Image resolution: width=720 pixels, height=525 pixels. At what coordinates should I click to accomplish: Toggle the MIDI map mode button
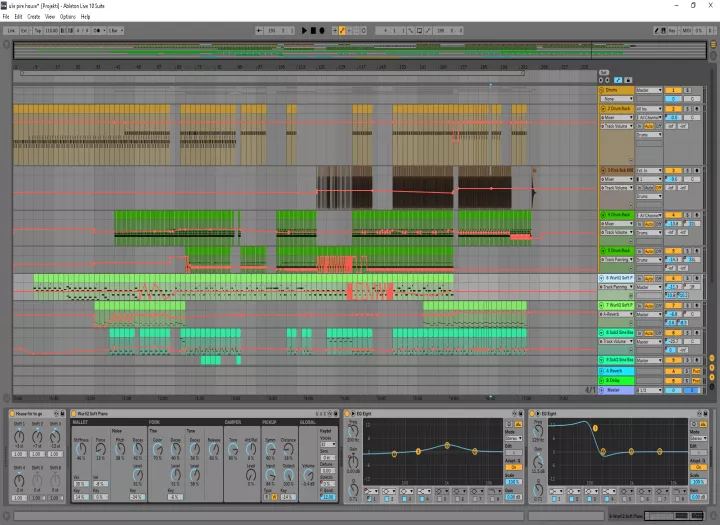(686, 31)
